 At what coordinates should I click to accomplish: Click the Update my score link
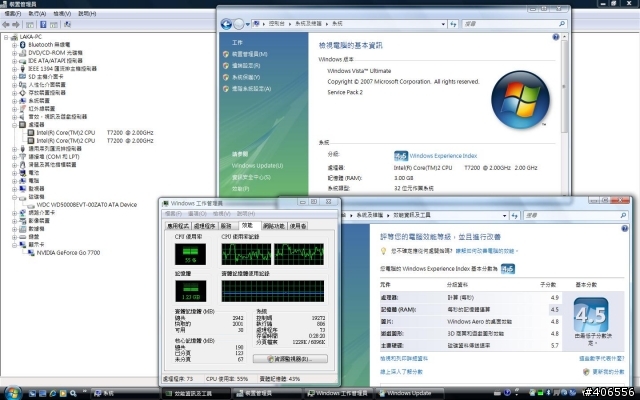click(x=608, y=372)
